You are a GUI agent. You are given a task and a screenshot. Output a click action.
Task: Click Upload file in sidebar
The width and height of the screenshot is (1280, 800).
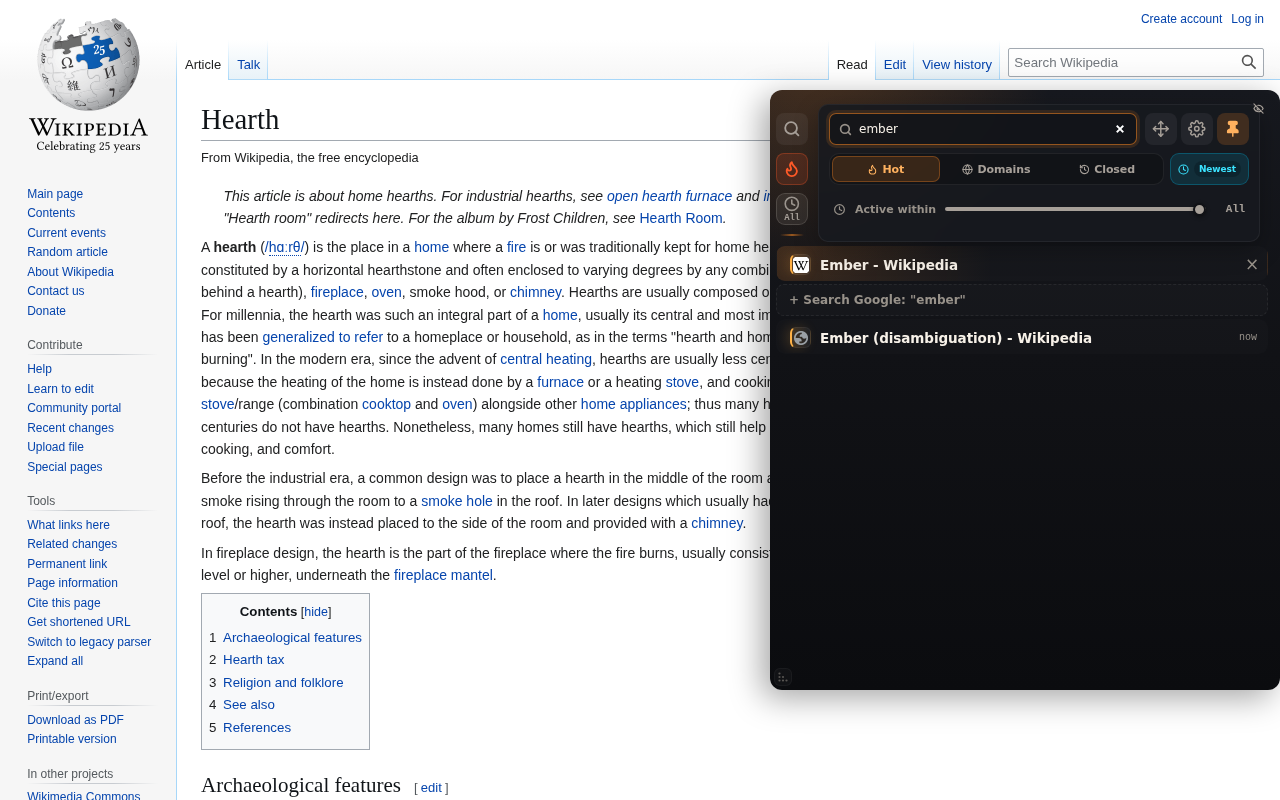coord(55,447)
